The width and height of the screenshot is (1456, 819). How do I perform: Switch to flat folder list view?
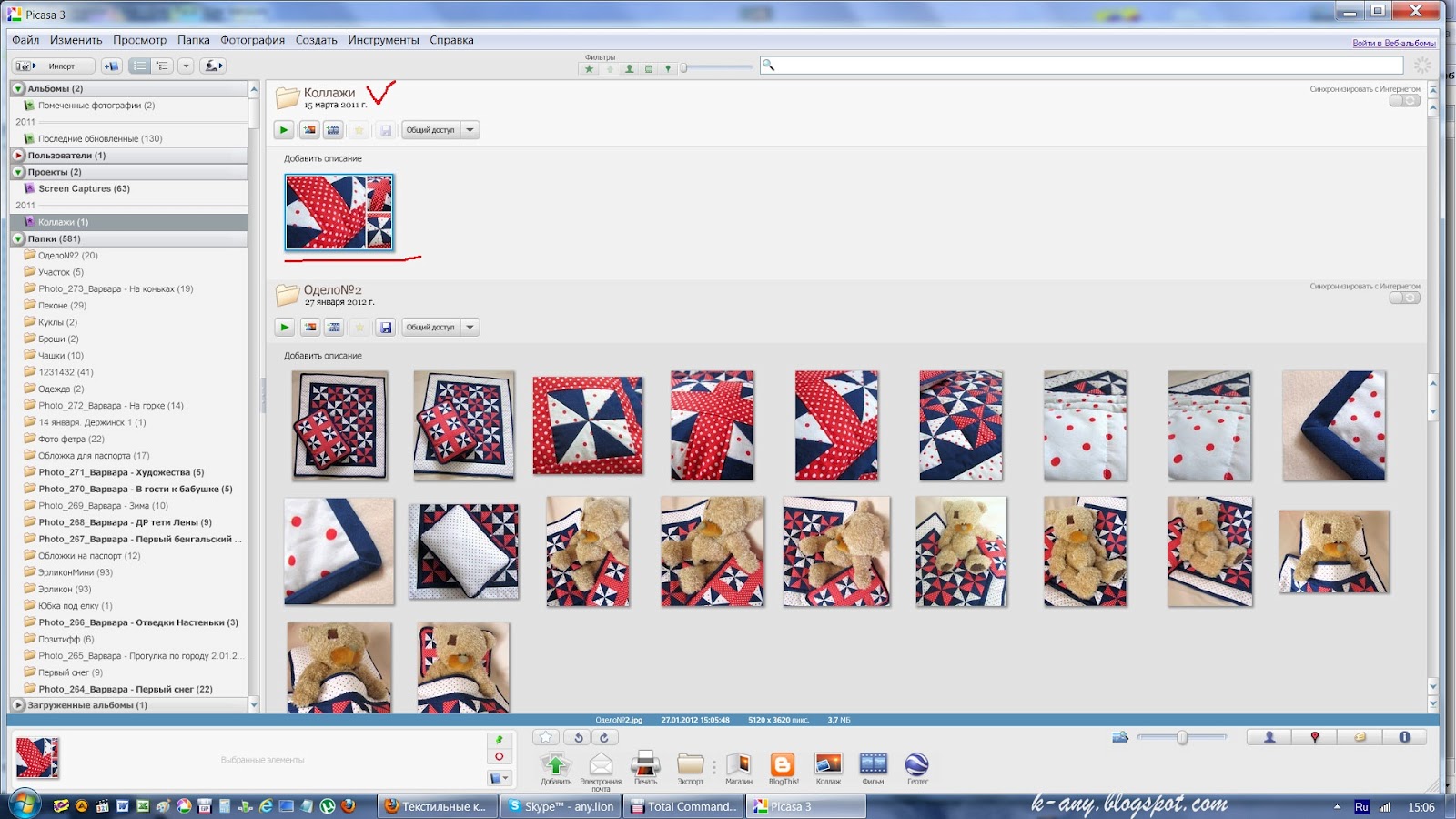[x=139, y=66]
